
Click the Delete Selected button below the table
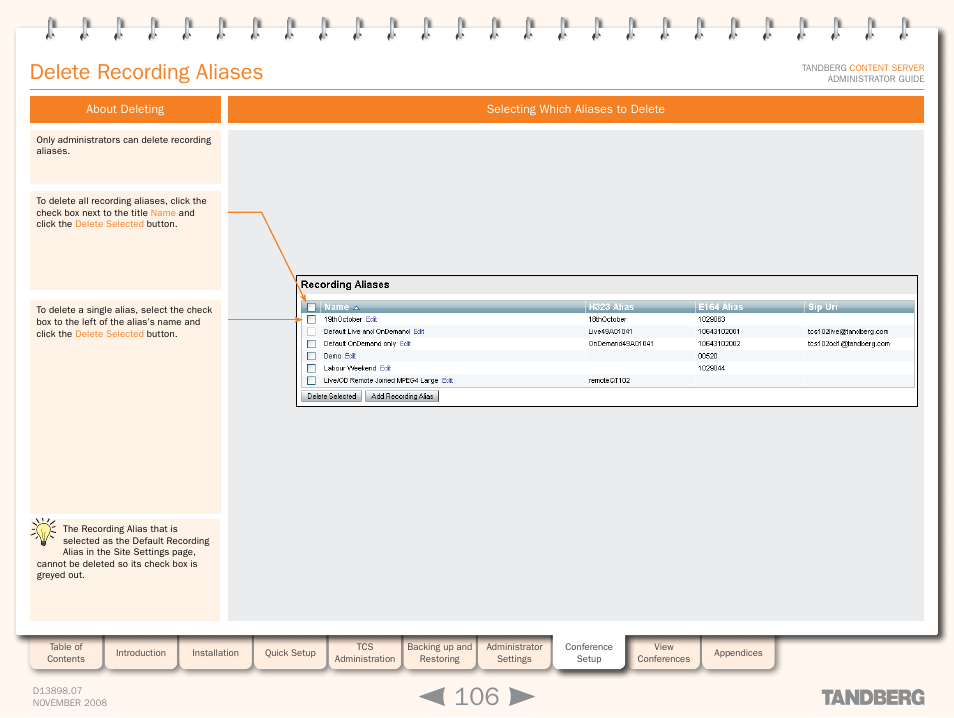(332, 396)
